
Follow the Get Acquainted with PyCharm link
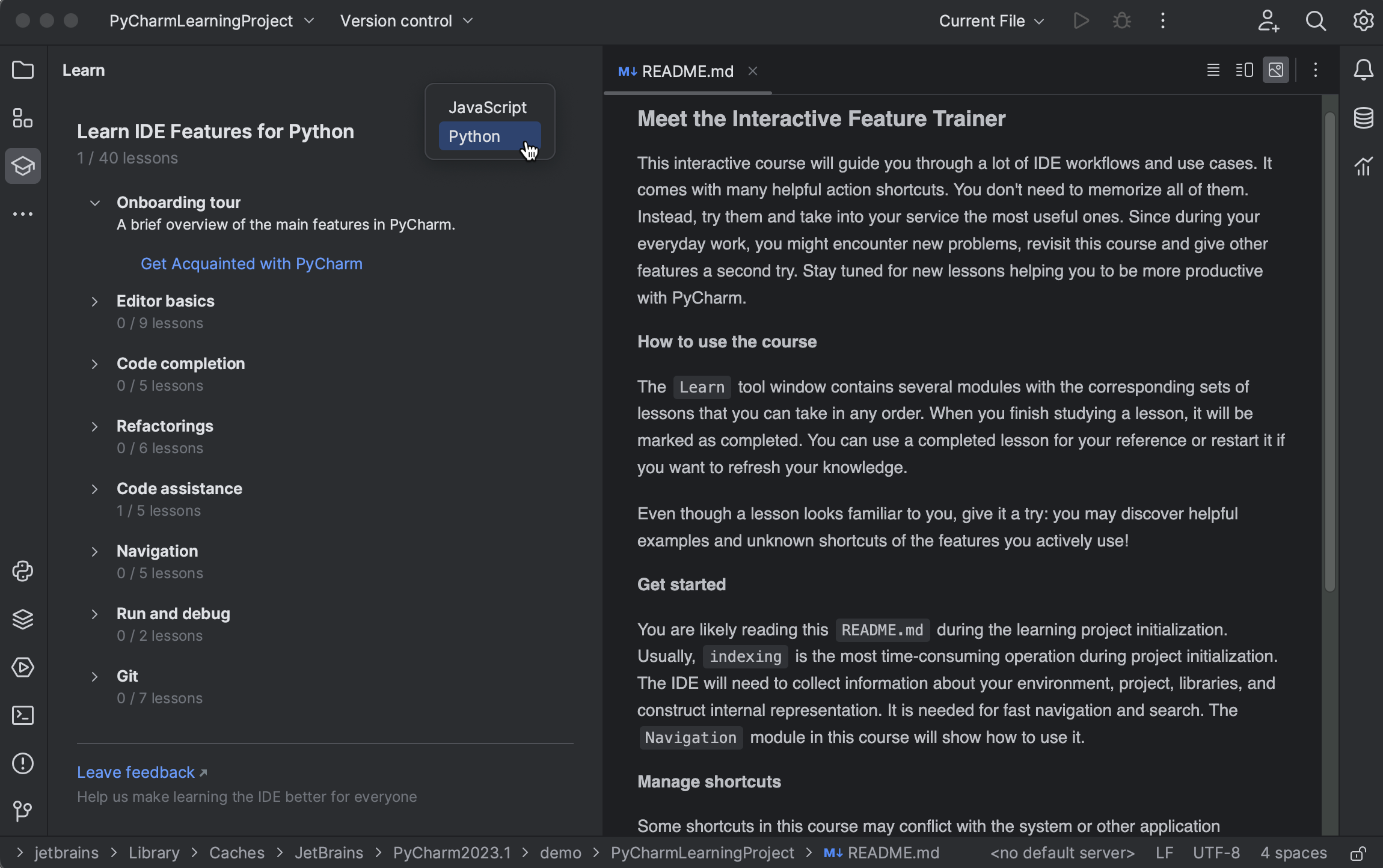251,263
